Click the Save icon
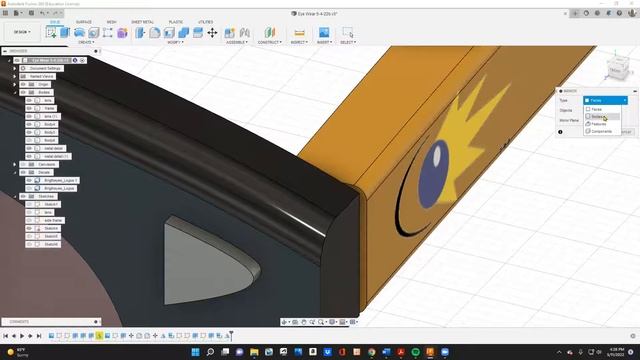This screenshot has height=360, width=640. [x=31, y=13]
